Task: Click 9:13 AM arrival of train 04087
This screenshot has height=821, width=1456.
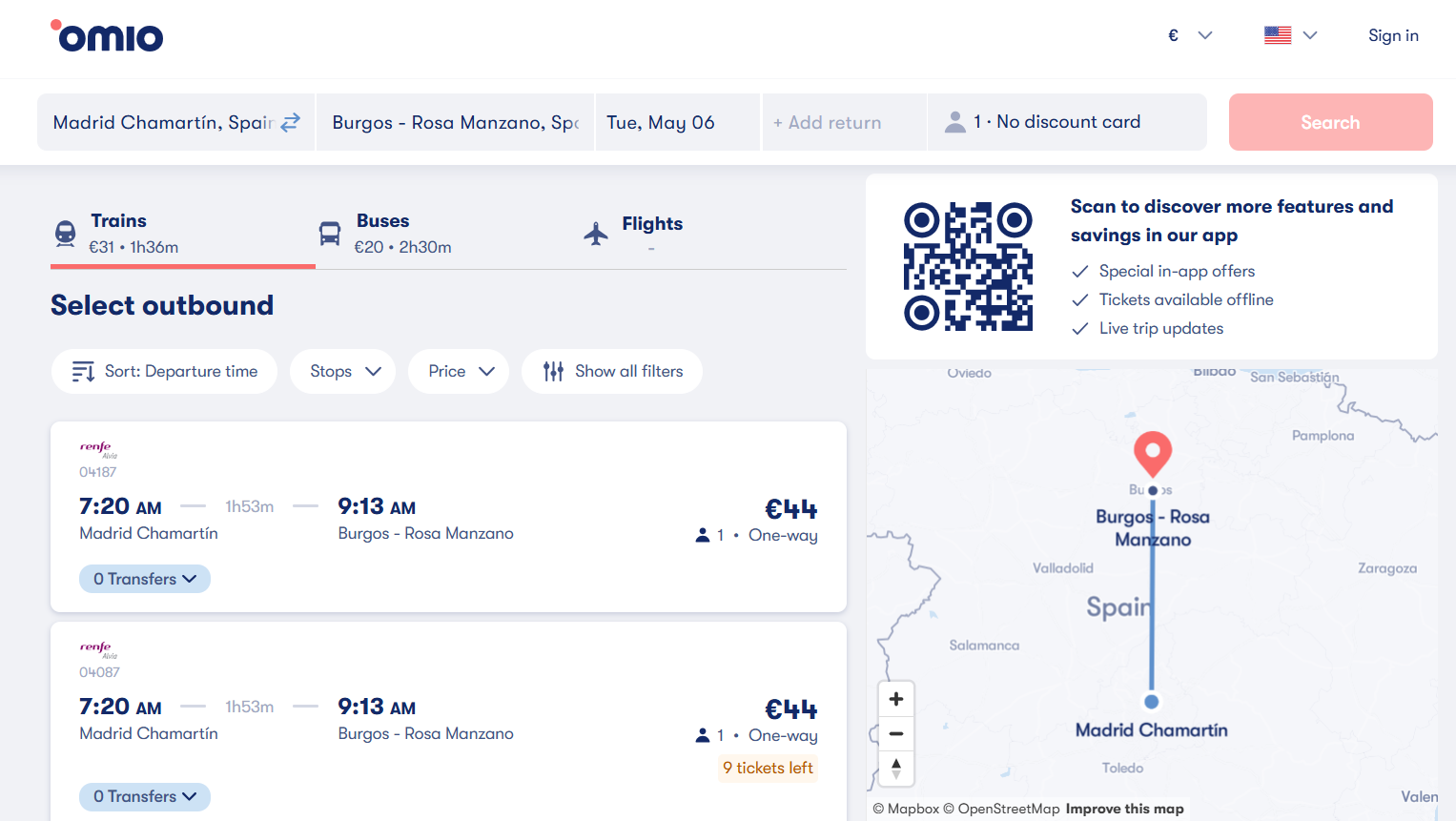Action: (377, 707)
